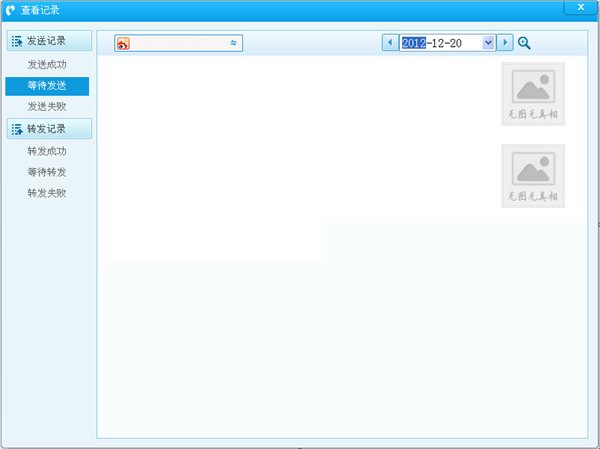Select 等待发送 in the sidebar
Image resolution: width=600 pixels, height=449 pixels.
[47, 86]
